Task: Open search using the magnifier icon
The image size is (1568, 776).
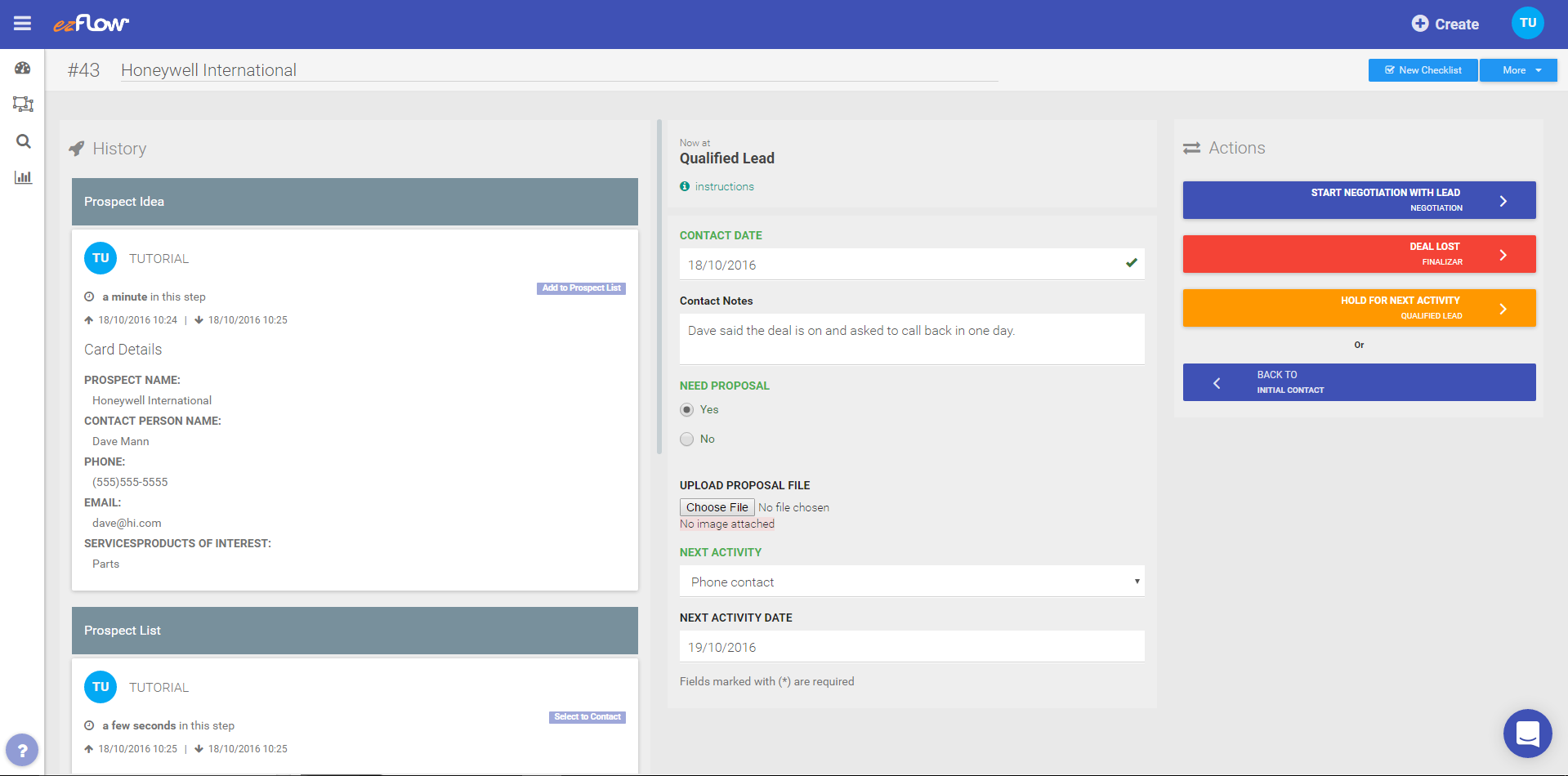Action: coord(23,140)
